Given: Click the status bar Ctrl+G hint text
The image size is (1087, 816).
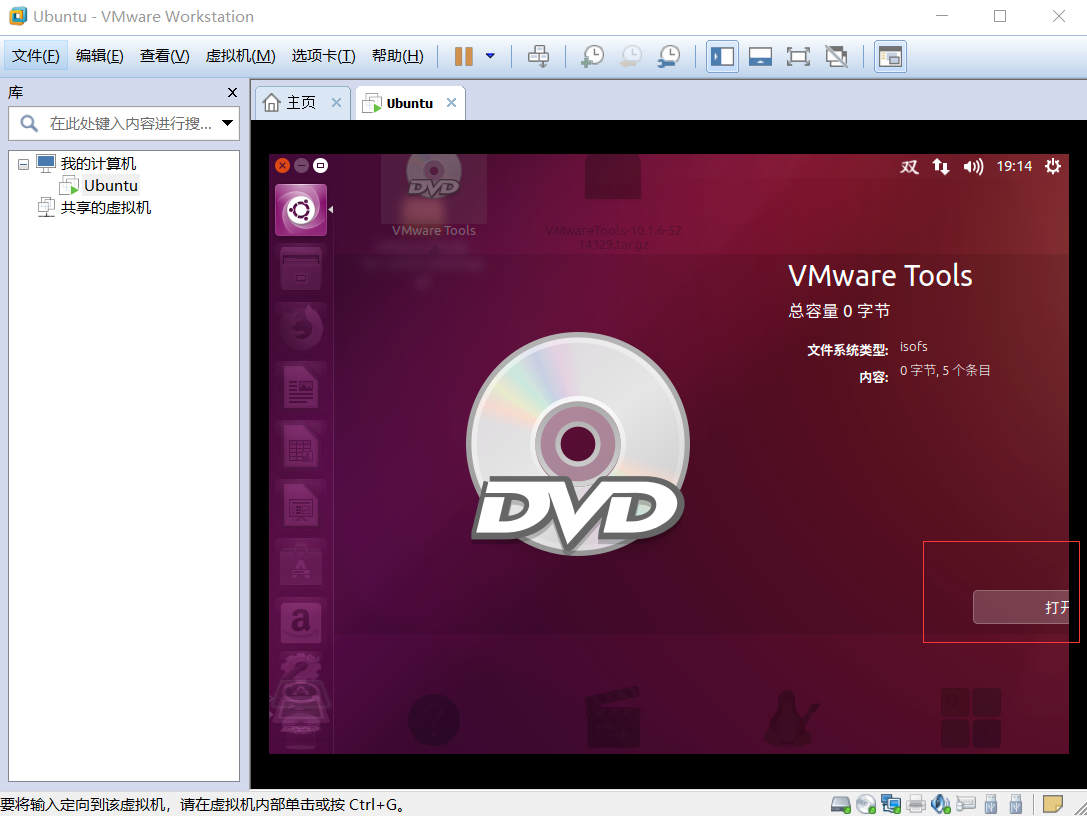Looking at the screenshot, I should tap(202, 804).
